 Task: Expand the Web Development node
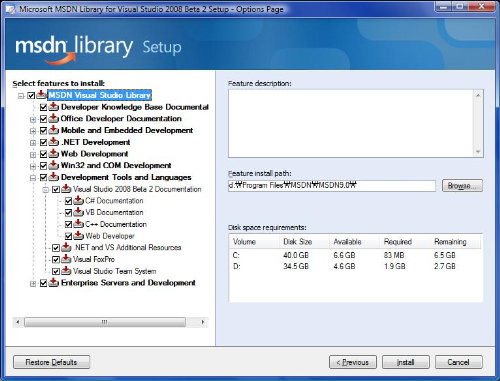click(x=33, y=155)
